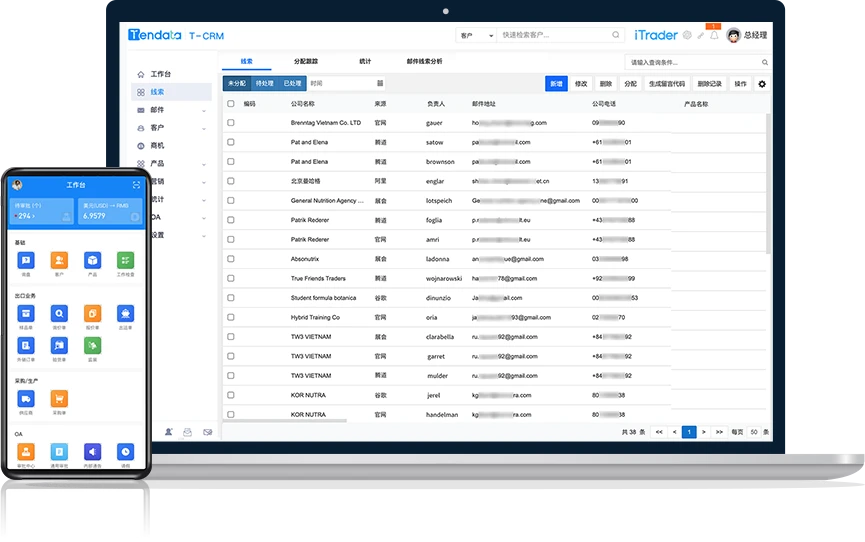Check the Hybrid Training Co row
Viewport: 865px width, 542px height.
click(231, 317)
